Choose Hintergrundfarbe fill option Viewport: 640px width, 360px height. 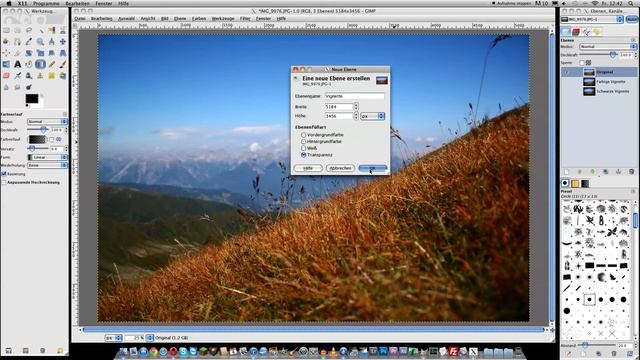pos(303,141)
